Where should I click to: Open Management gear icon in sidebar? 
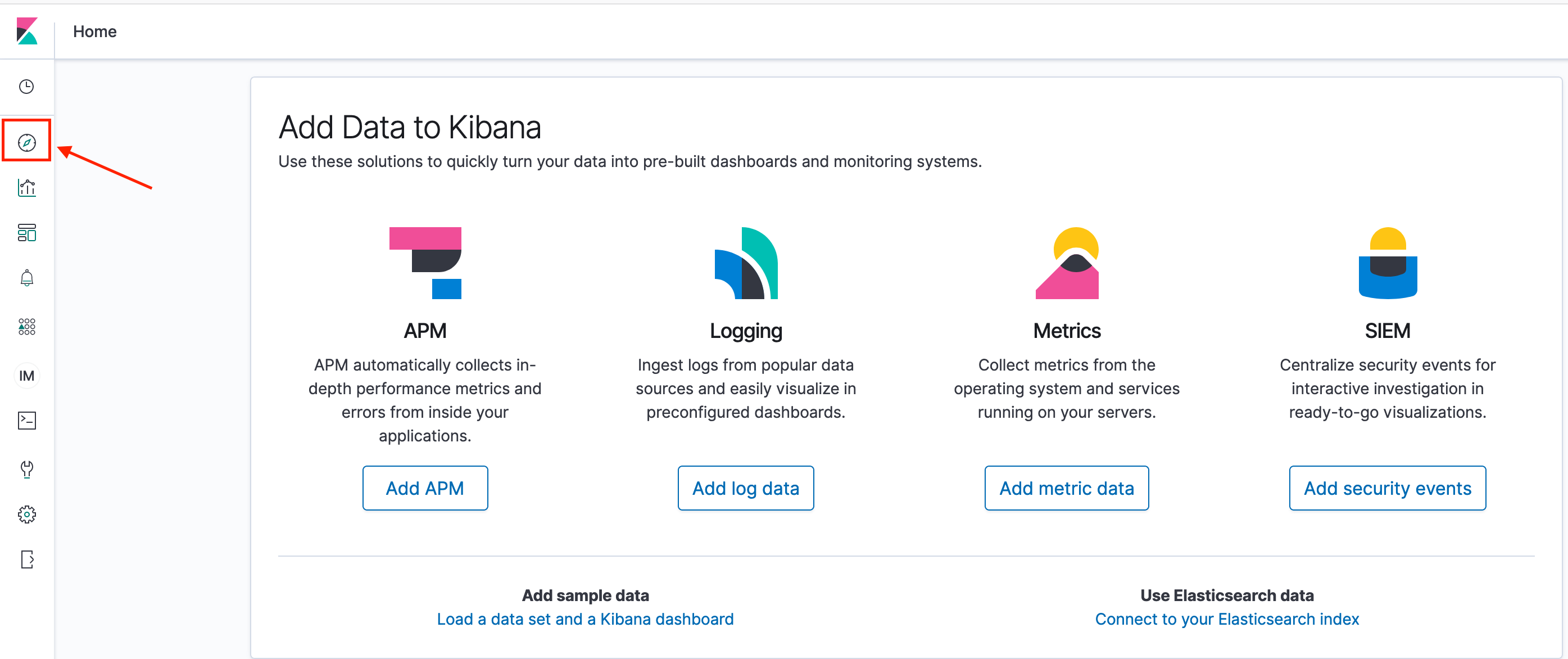pos(27,514)
